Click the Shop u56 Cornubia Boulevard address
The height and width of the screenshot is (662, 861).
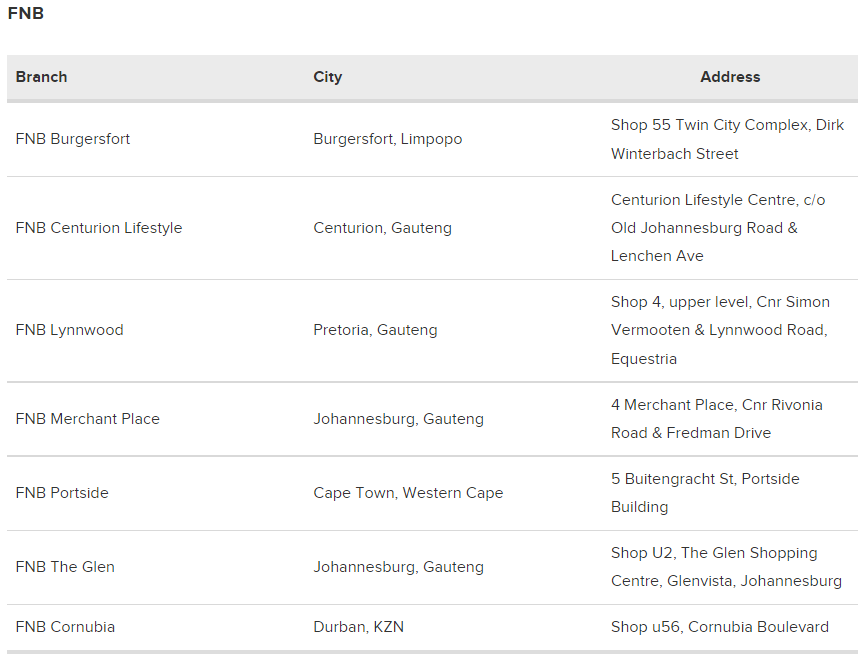(720, 627)
